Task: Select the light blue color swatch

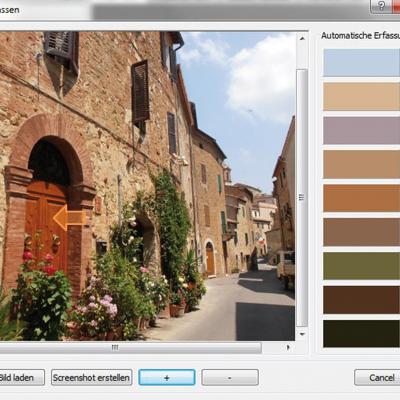Action: point(361,63)
